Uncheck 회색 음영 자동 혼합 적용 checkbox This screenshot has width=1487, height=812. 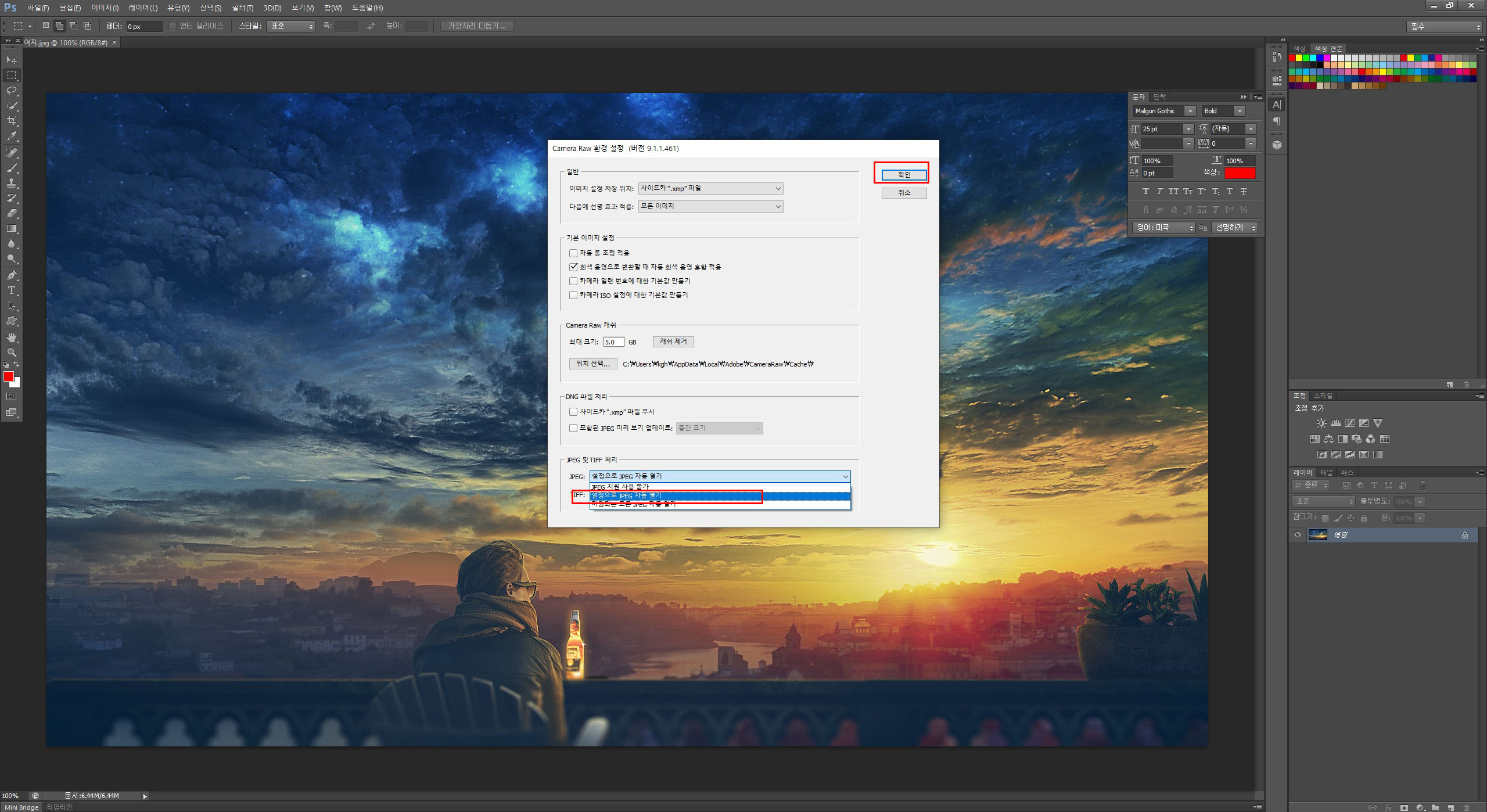coord(573,267)
